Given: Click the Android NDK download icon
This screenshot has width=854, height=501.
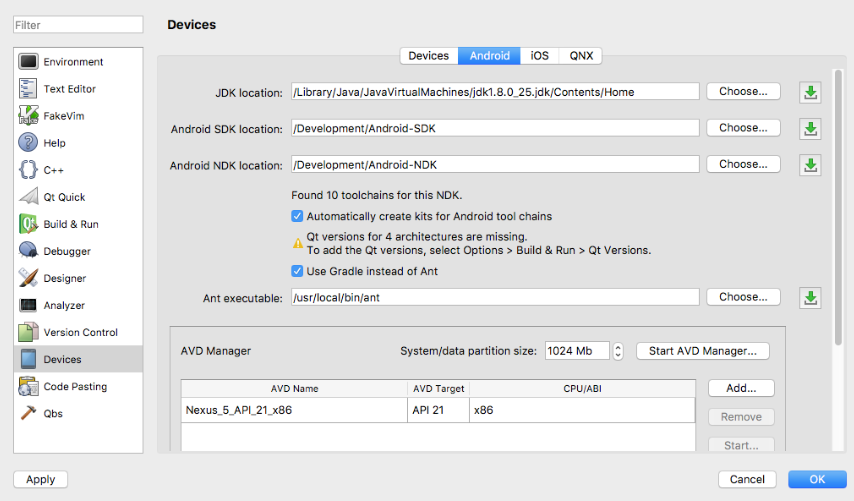Looking at the screenshot, I should (810, 165).
